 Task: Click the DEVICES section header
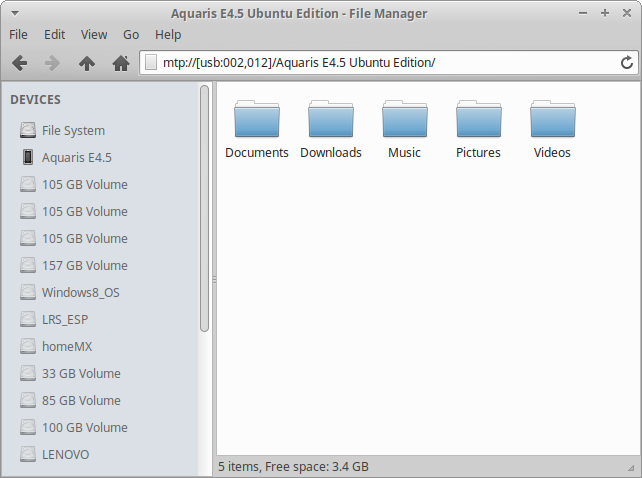35,100
